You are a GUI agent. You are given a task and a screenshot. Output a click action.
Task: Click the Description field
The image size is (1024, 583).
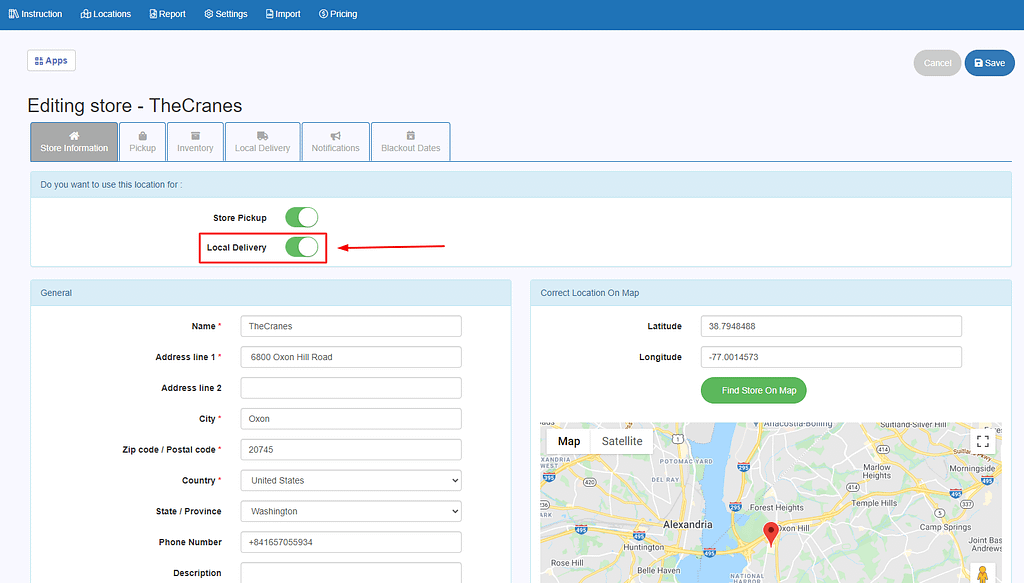pyautogui.click(x=351, y=573)
